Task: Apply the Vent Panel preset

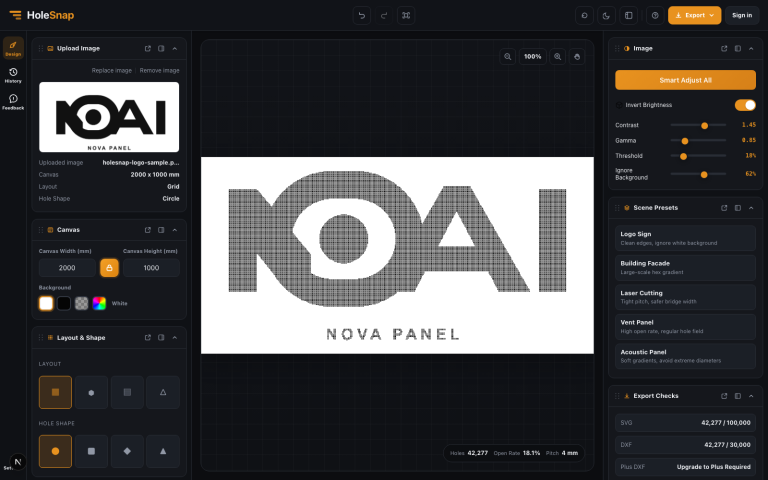Action: tap(685, 327)
